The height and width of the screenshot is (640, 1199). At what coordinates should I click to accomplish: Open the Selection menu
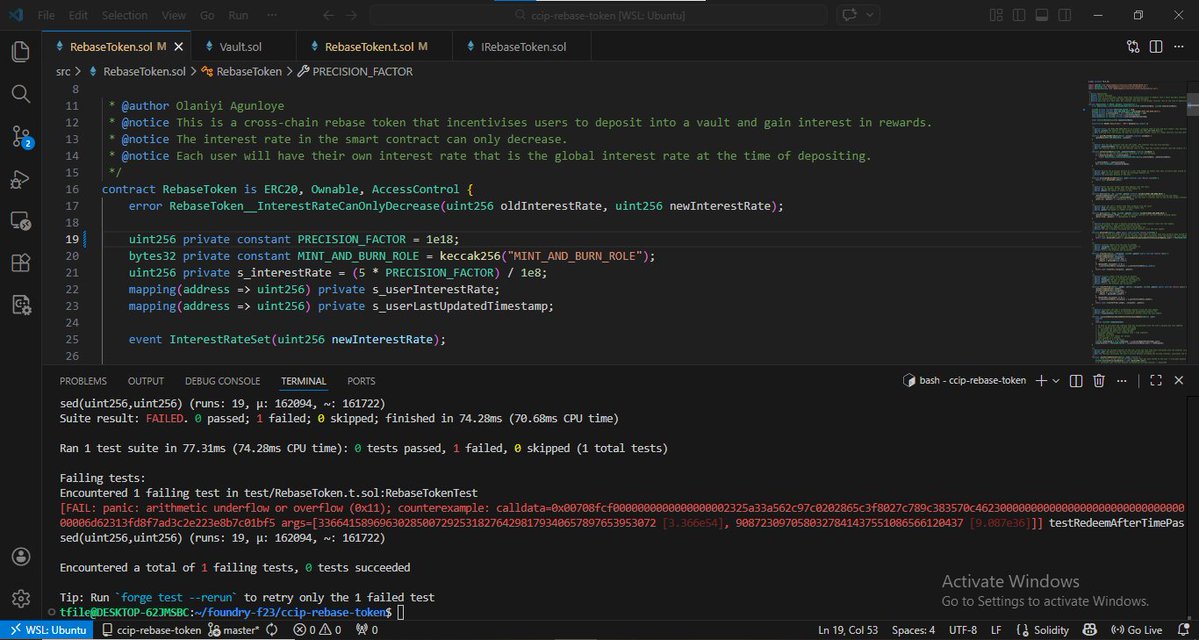[125, 15]
